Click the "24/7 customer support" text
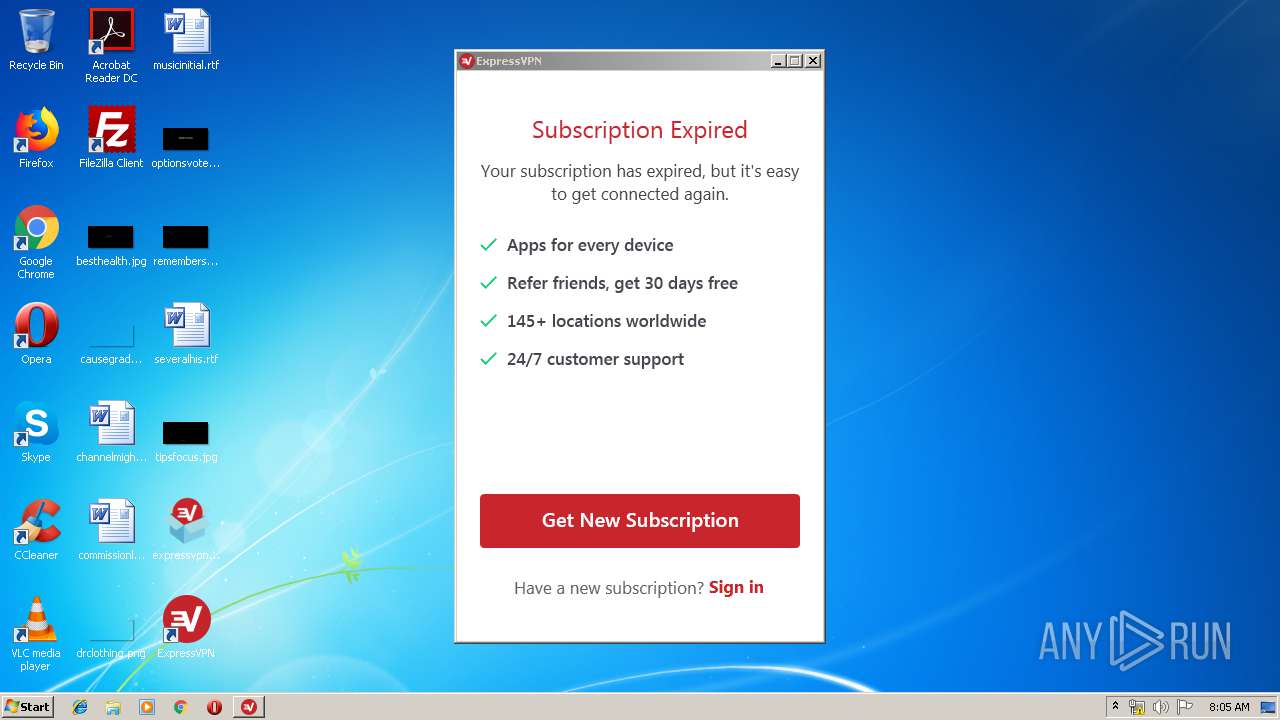The width and height of the screenshot is (1280, 720). (595, 359)
